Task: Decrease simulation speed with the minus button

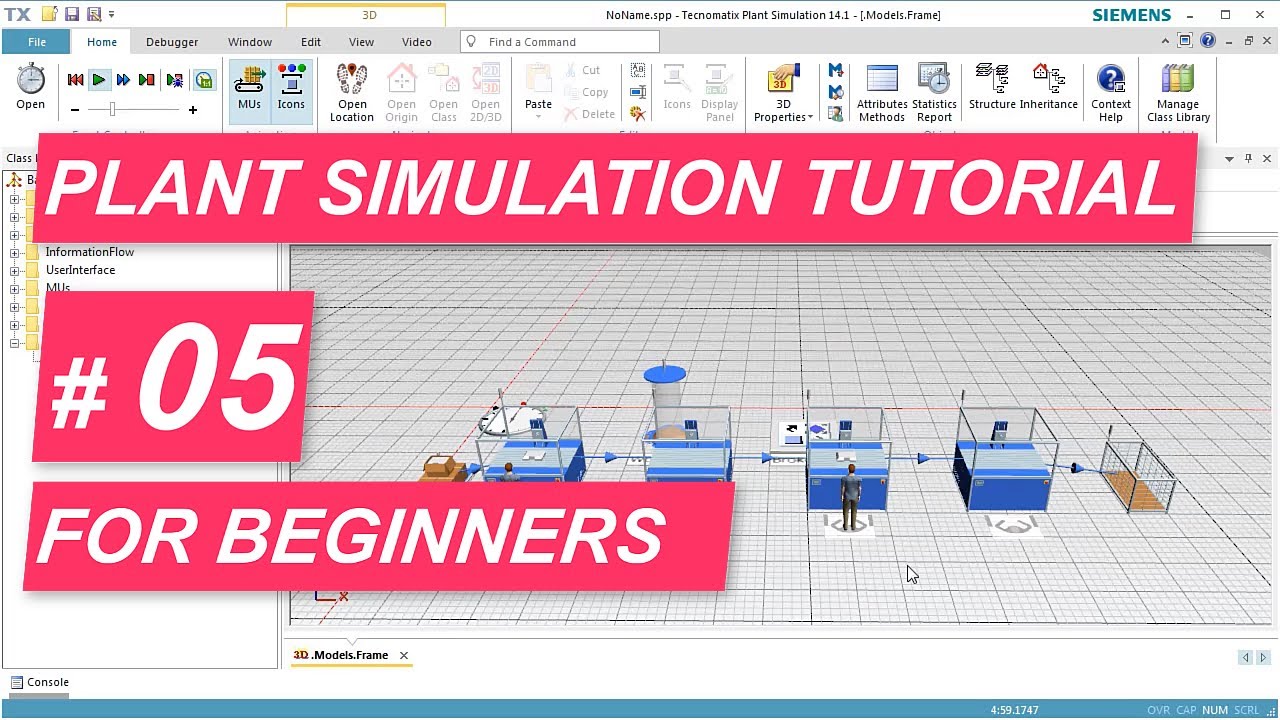Action: click(75, 110)
